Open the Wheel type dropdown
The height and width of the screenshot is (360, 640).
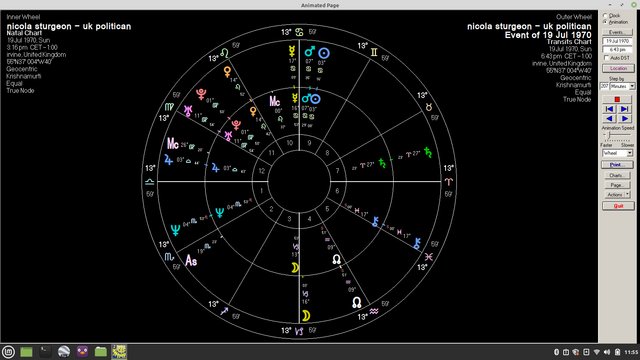pyautogui.click(x=629, y=153)
